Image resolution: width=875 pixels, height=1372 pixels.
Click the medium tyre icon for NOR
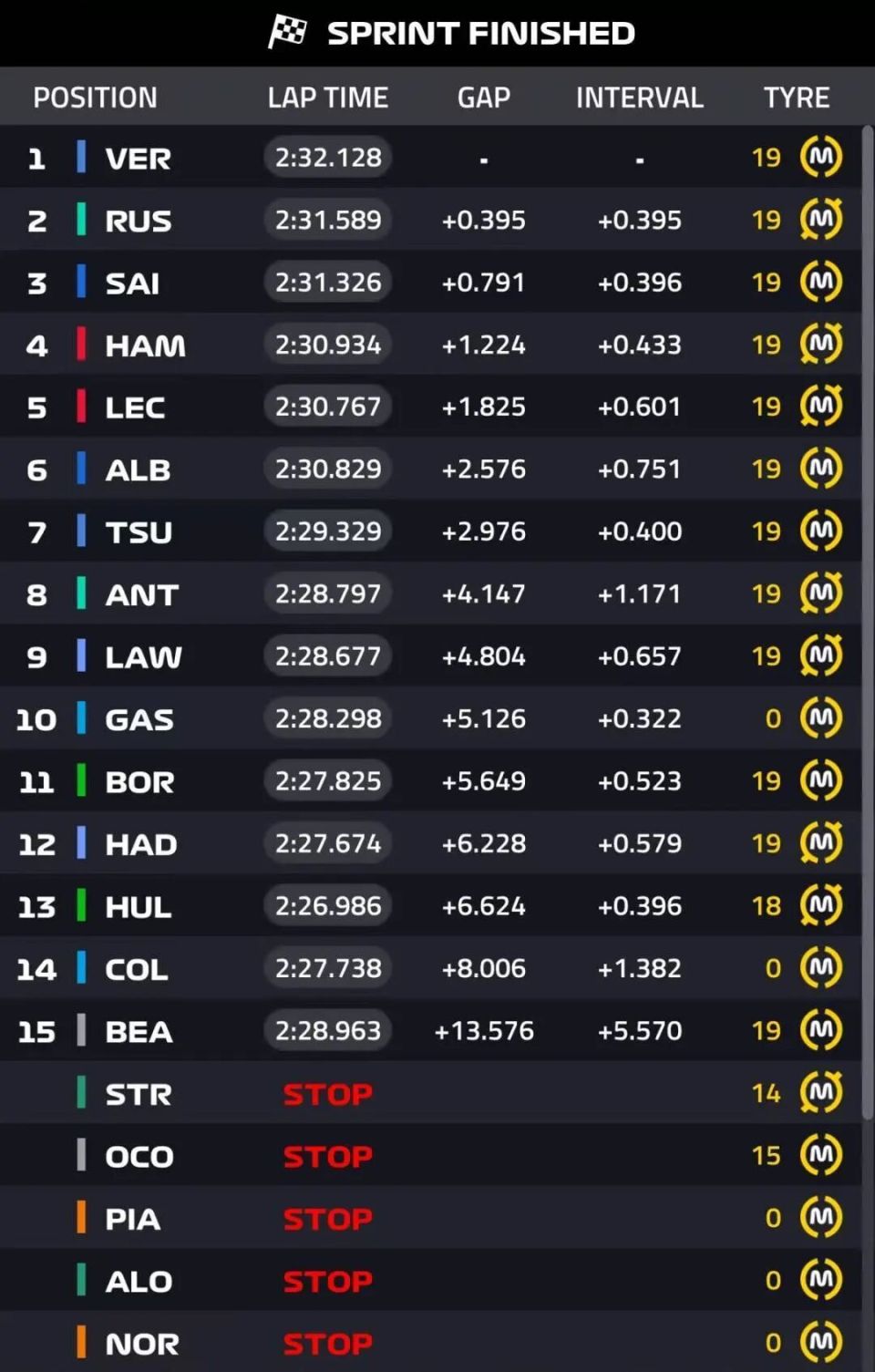[820, 1342]
